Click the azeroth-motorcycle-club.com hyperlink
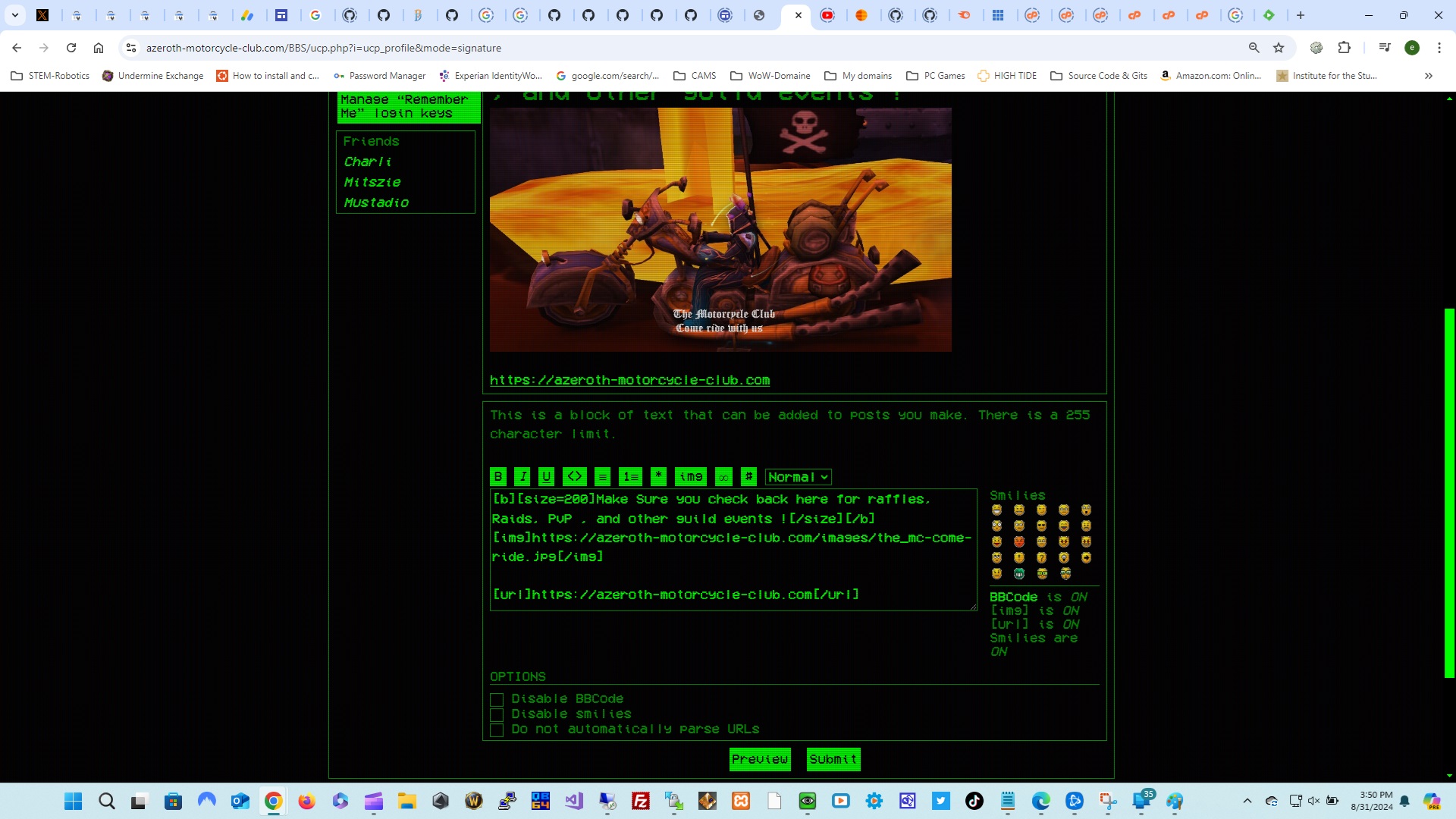 [630, 380]
